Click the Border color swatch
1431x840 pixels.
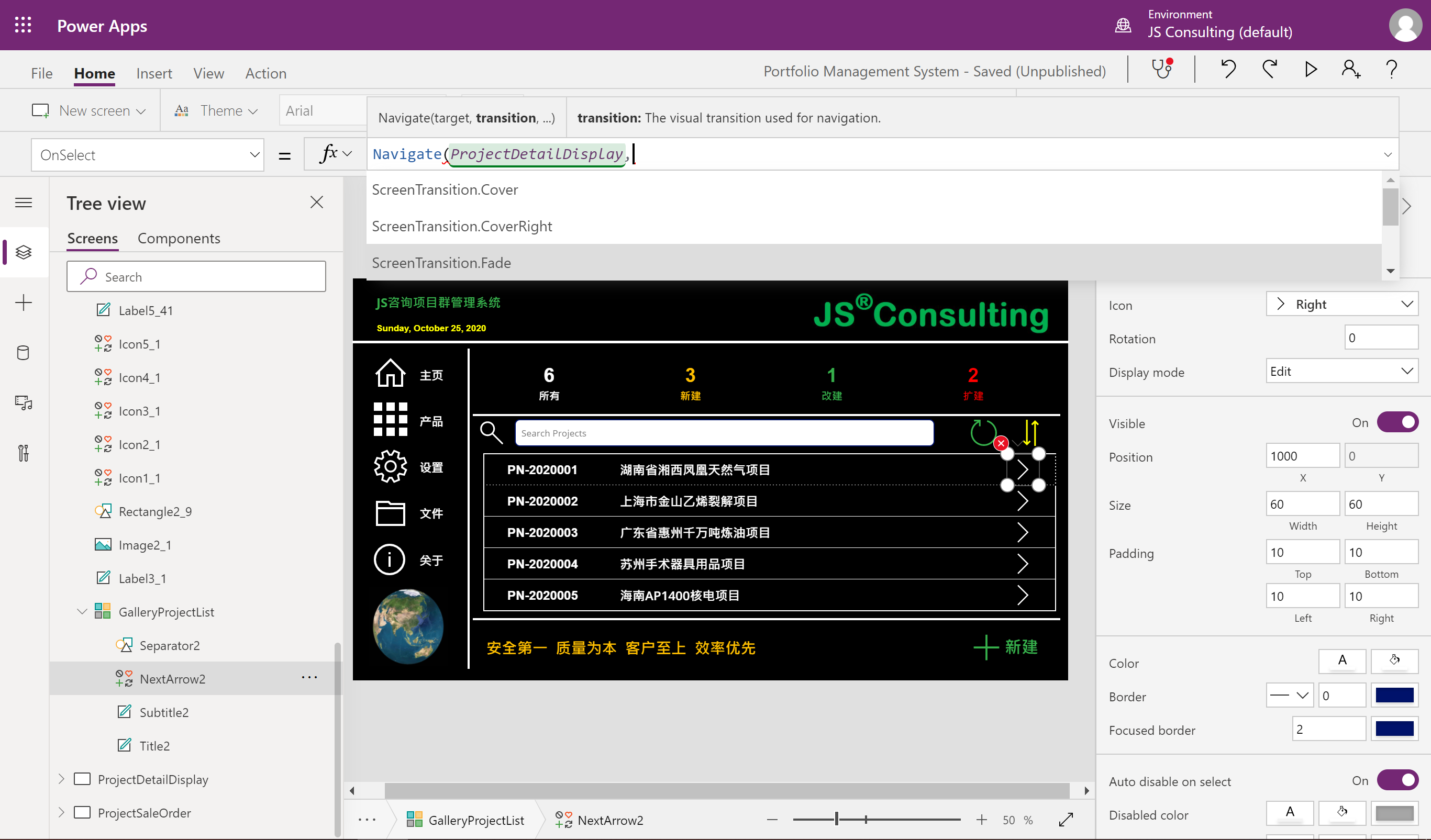pyautogui.click(x=1394, y=695)
